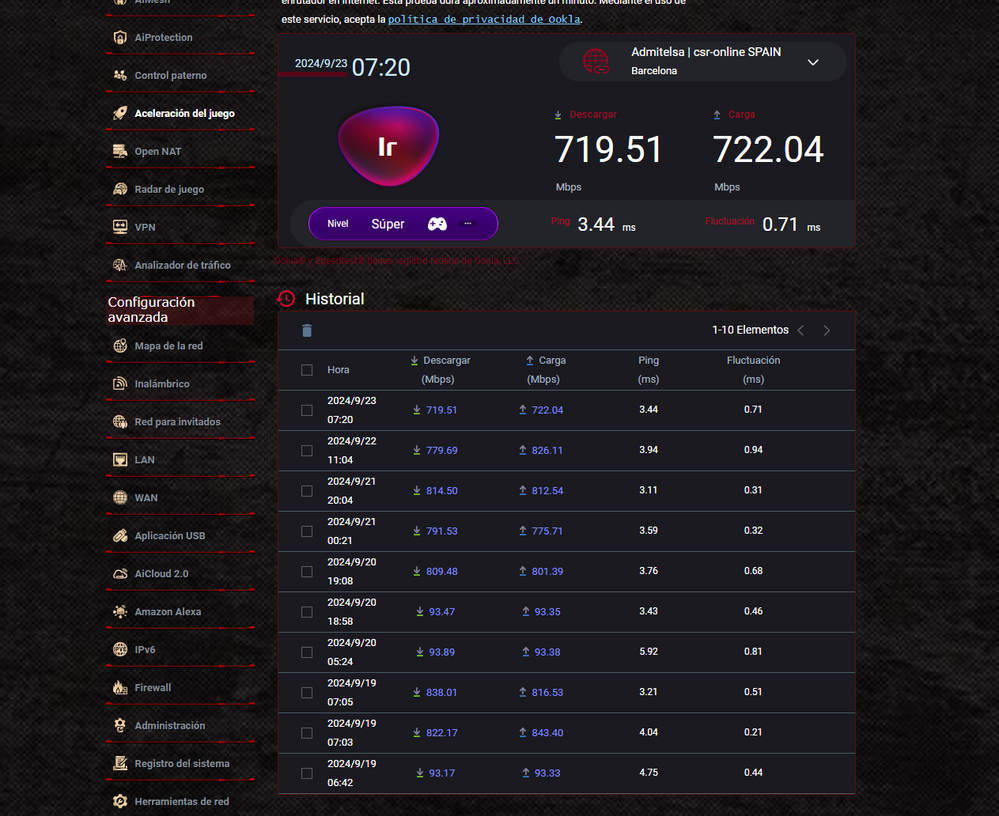Check the 2024/9/23 07:20 result row
The width and height of the screenshot is (999, 816).
pos(307,410)
